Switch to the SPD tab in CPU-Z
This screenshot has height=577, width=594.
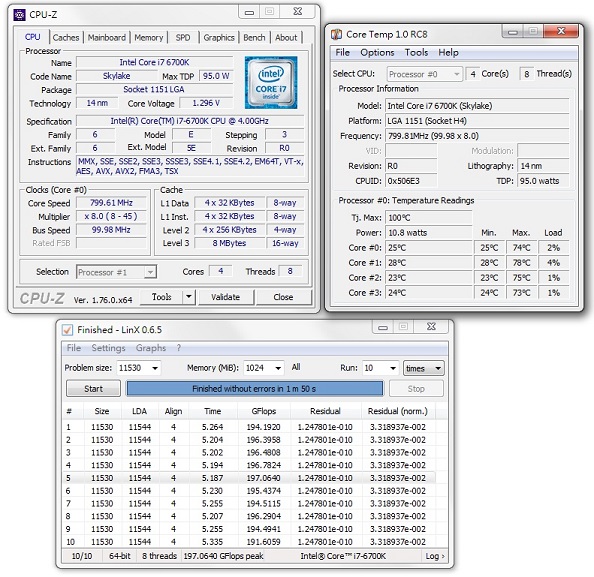click(183, 38)
